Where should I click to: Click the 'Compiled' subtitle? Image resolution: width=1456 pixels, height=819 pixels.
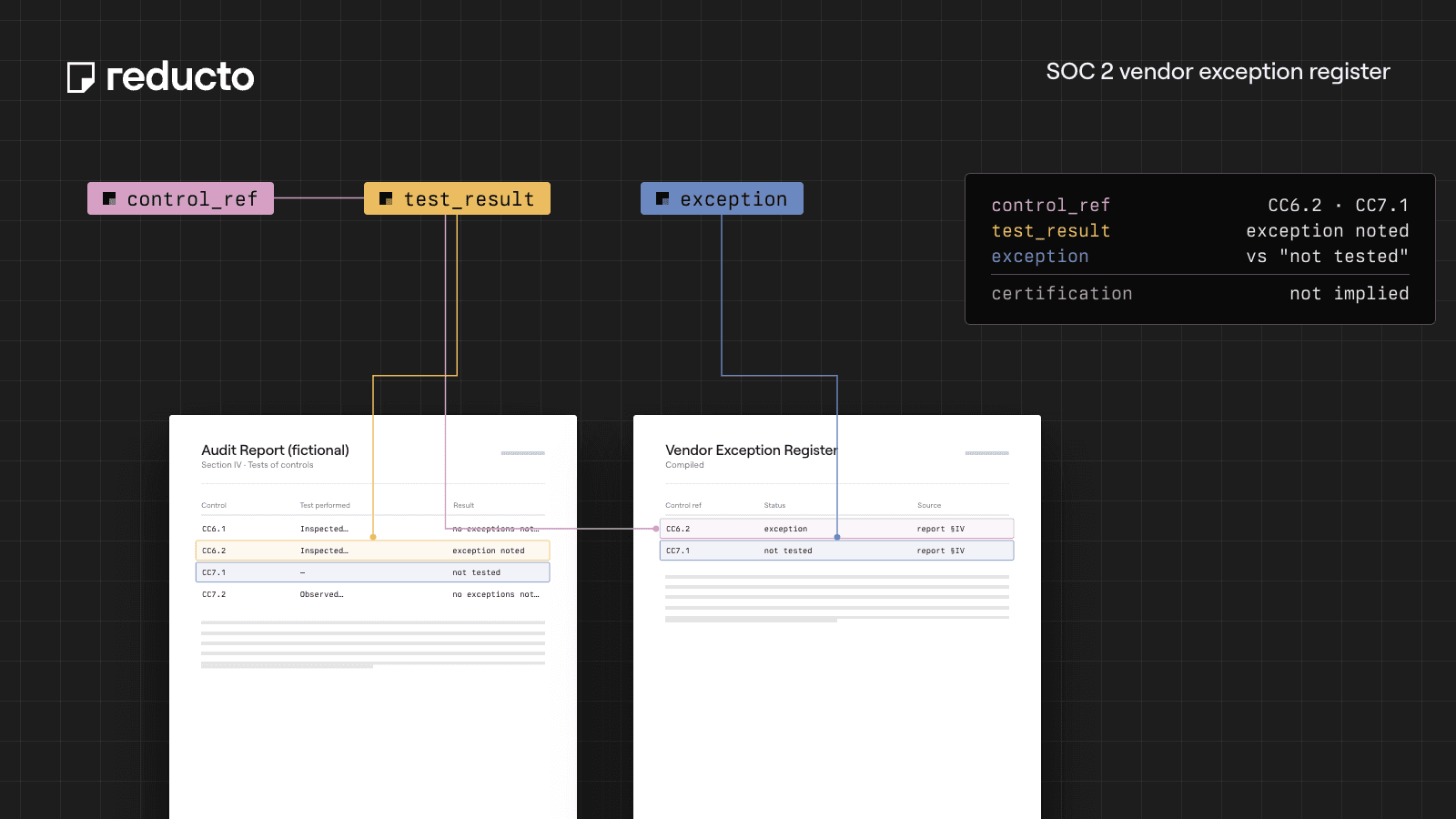click(x=684, y=465)
